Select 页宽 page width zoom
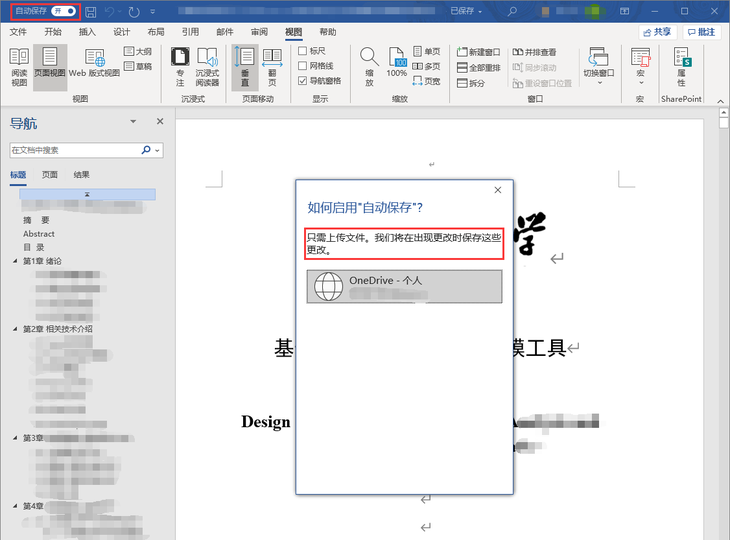730x540 pixels. pyautogui.click(x=426, y=81)
